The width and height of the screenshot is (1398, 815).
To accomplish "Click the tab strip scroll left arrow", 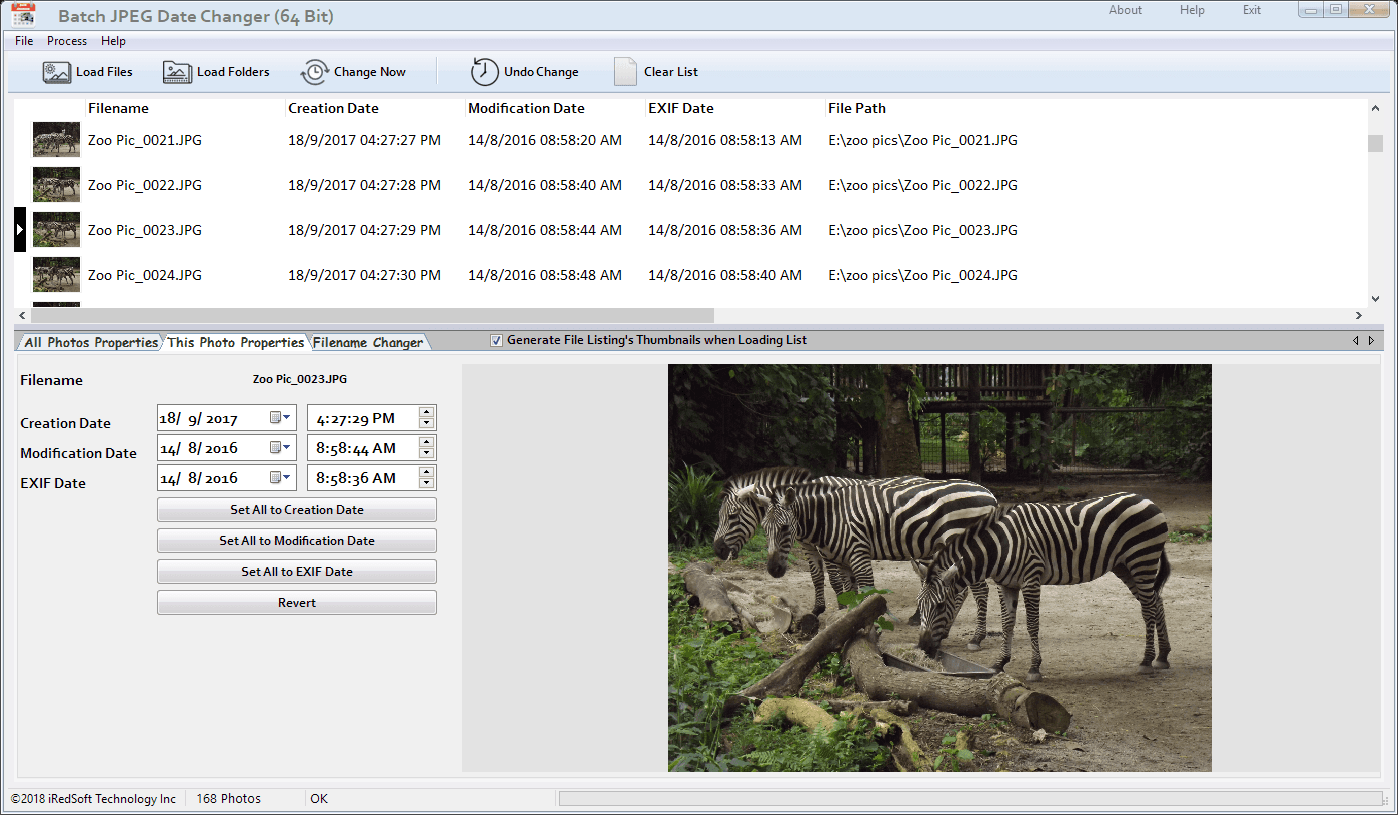I will 1356,341.
